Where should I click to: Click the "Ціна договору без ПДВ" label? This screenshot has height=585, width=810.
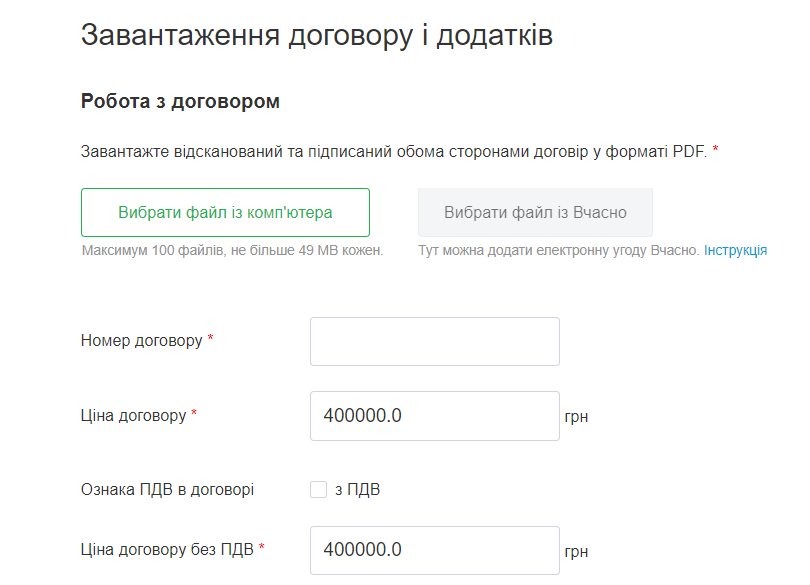(x=167, y=549)
